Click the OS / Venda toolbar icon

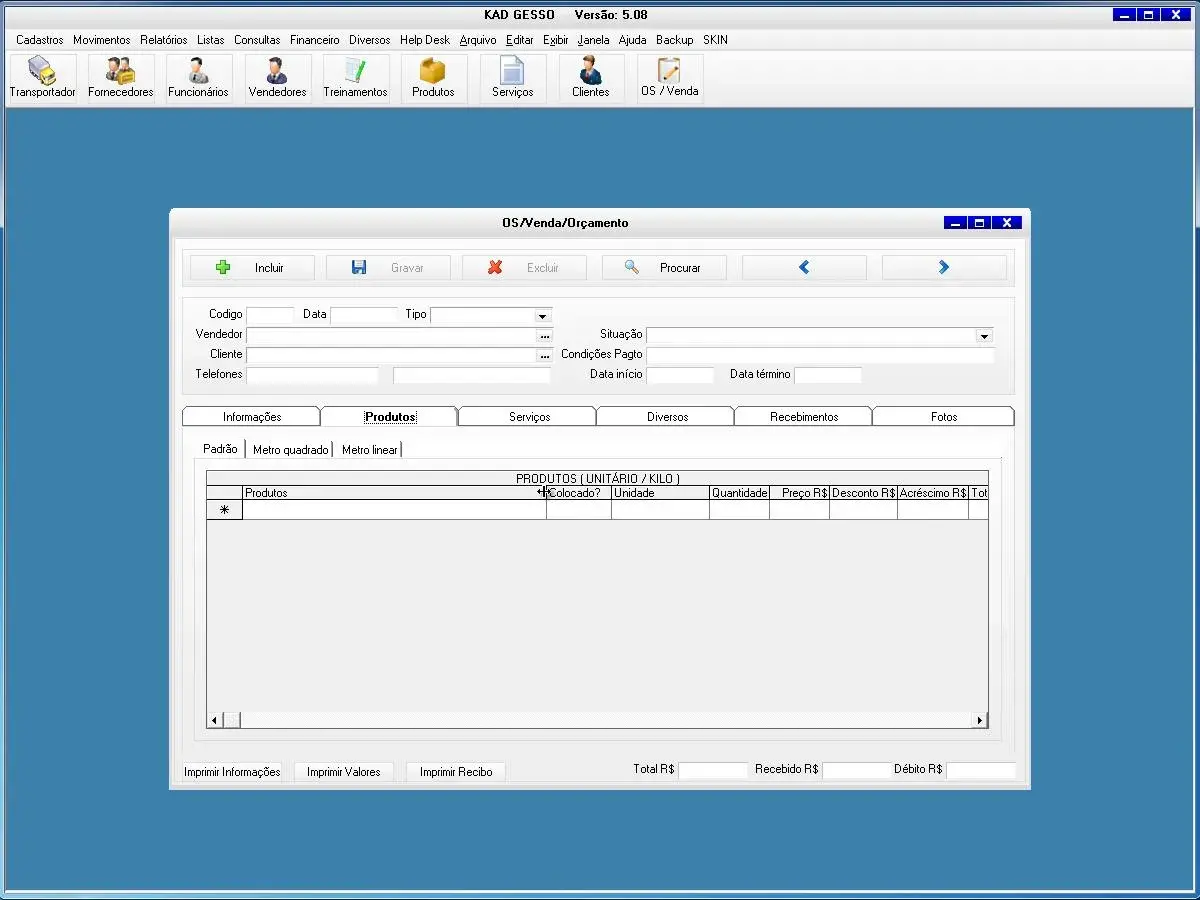click(669, 78)
